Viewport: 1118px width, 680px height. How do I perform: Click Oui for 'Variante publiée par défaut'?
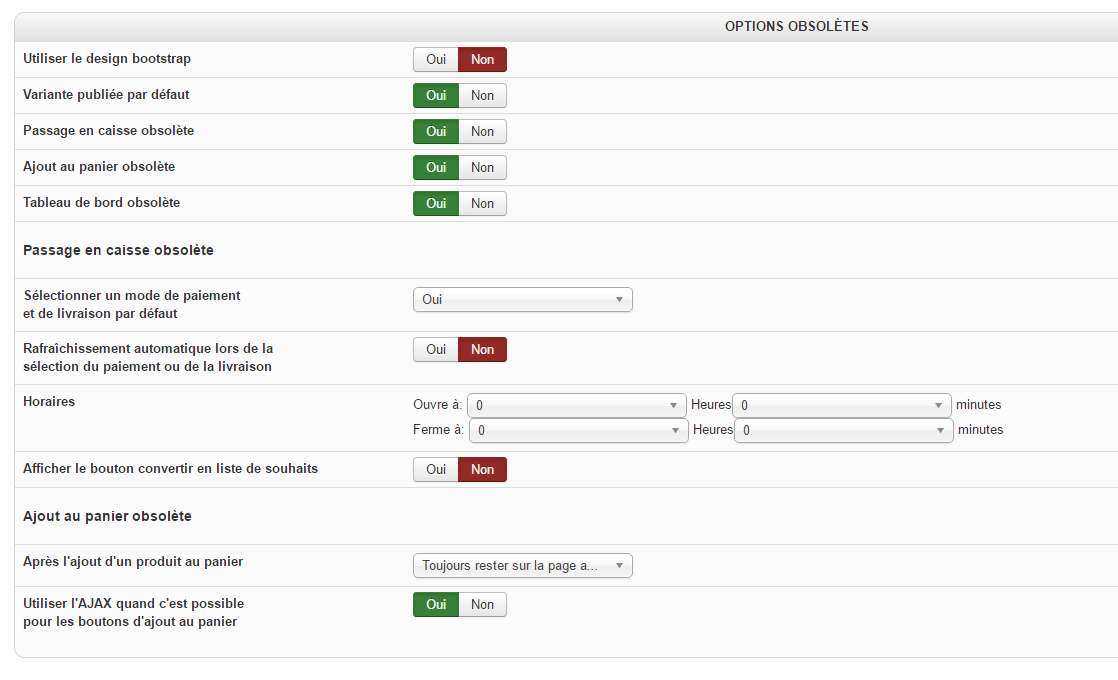pyautogui.click(x=436, y=96)
